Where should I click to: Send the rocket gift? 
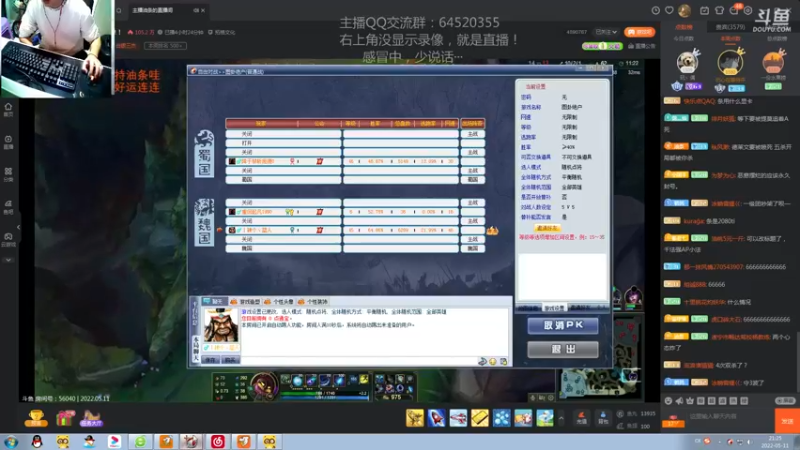pyautogui.click(x=437, y=418)
